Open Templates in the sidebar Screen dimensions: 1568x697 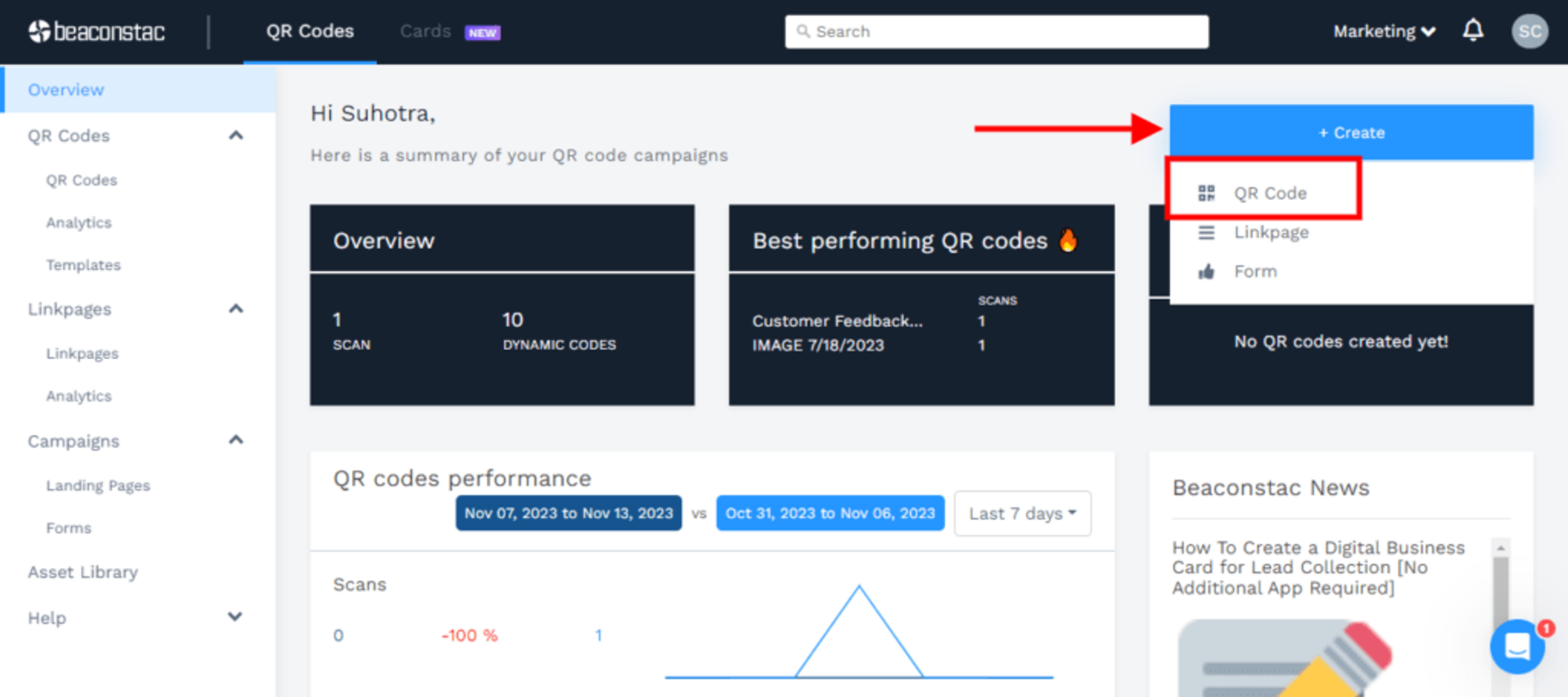coord(83,265)
